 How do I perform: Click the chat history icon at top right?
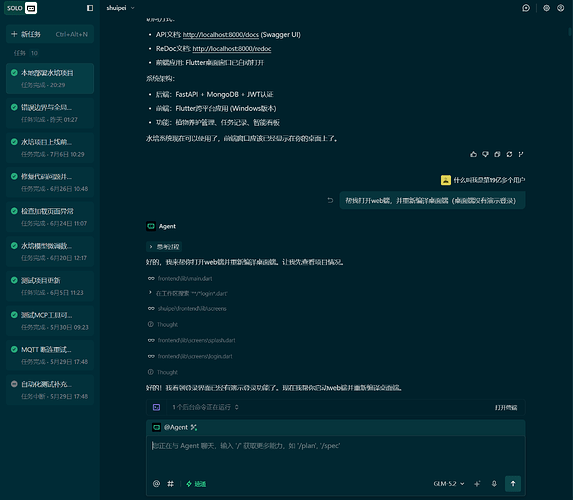click(526, 8)
